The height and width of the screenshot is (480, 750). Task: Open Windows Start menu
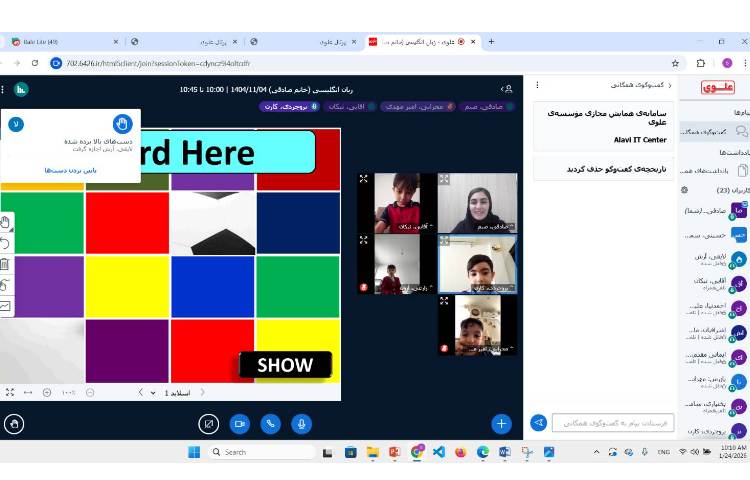pos(194,452)
